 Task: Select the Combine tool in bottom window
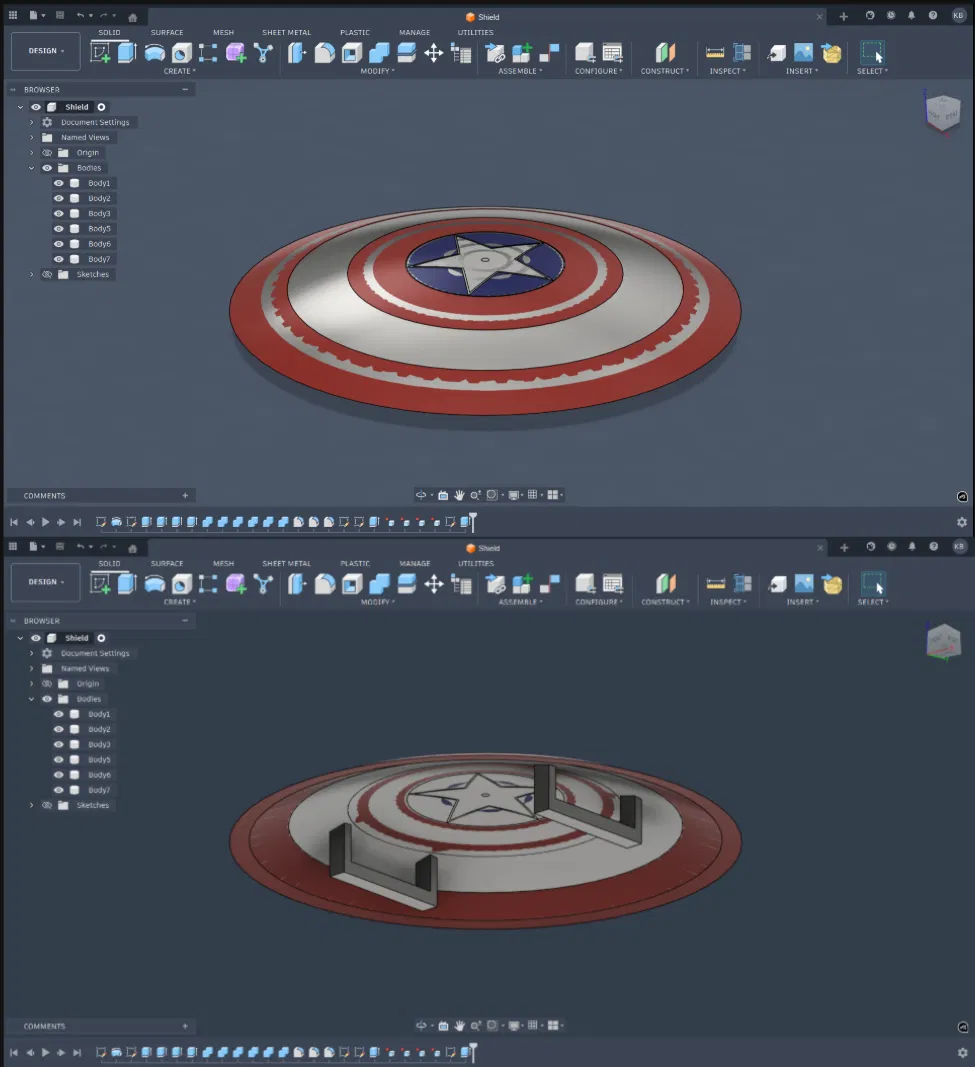pos(379,584)
